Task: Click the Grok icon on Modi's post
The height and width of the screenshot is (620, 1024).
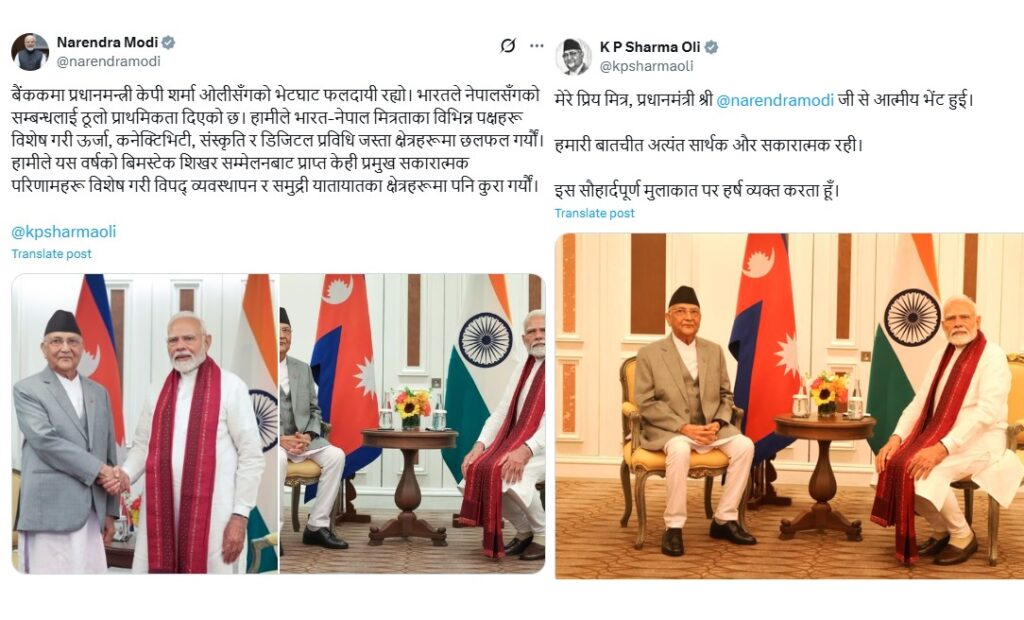Action: coord(507,46)
